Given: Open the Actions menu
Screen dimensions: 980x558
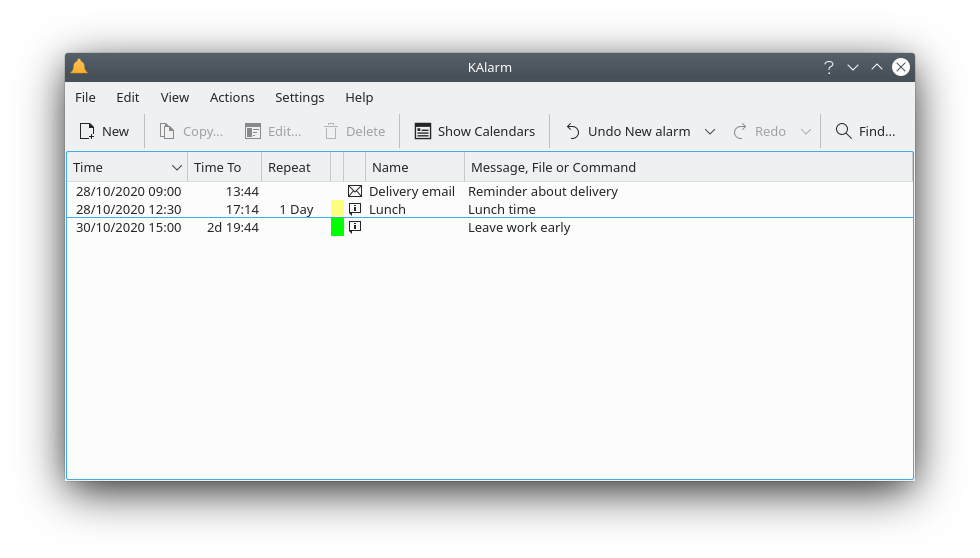Looking at the screenshot, I should coord(232,97).
